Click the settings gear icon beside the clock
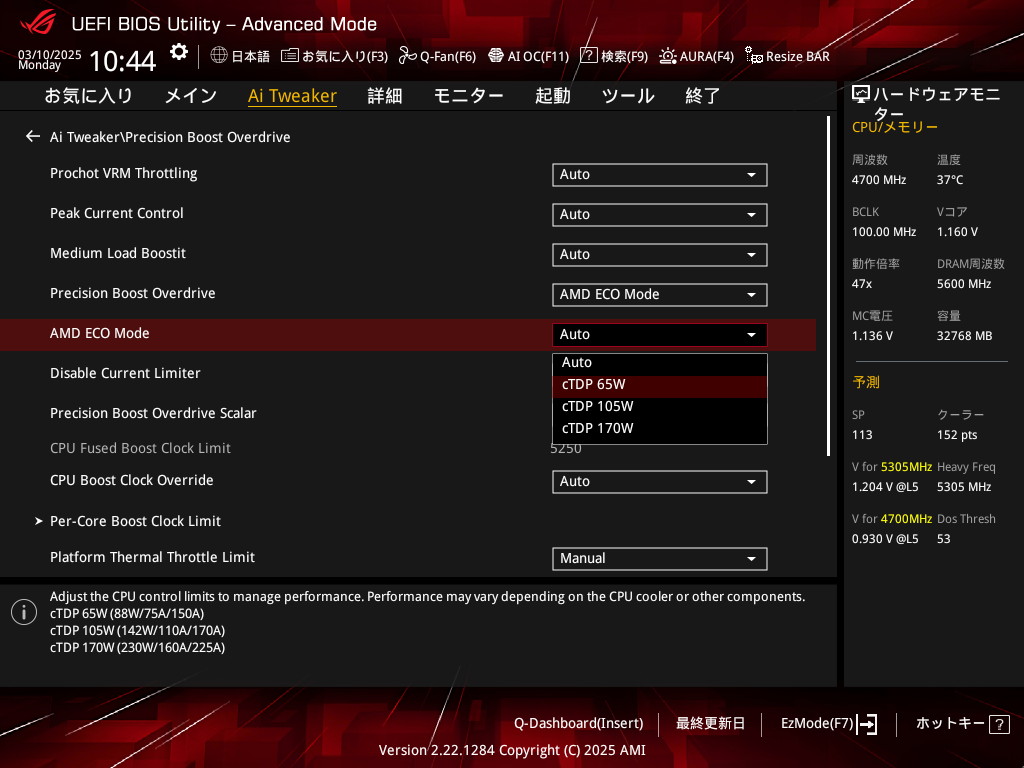 pos(178,52)
